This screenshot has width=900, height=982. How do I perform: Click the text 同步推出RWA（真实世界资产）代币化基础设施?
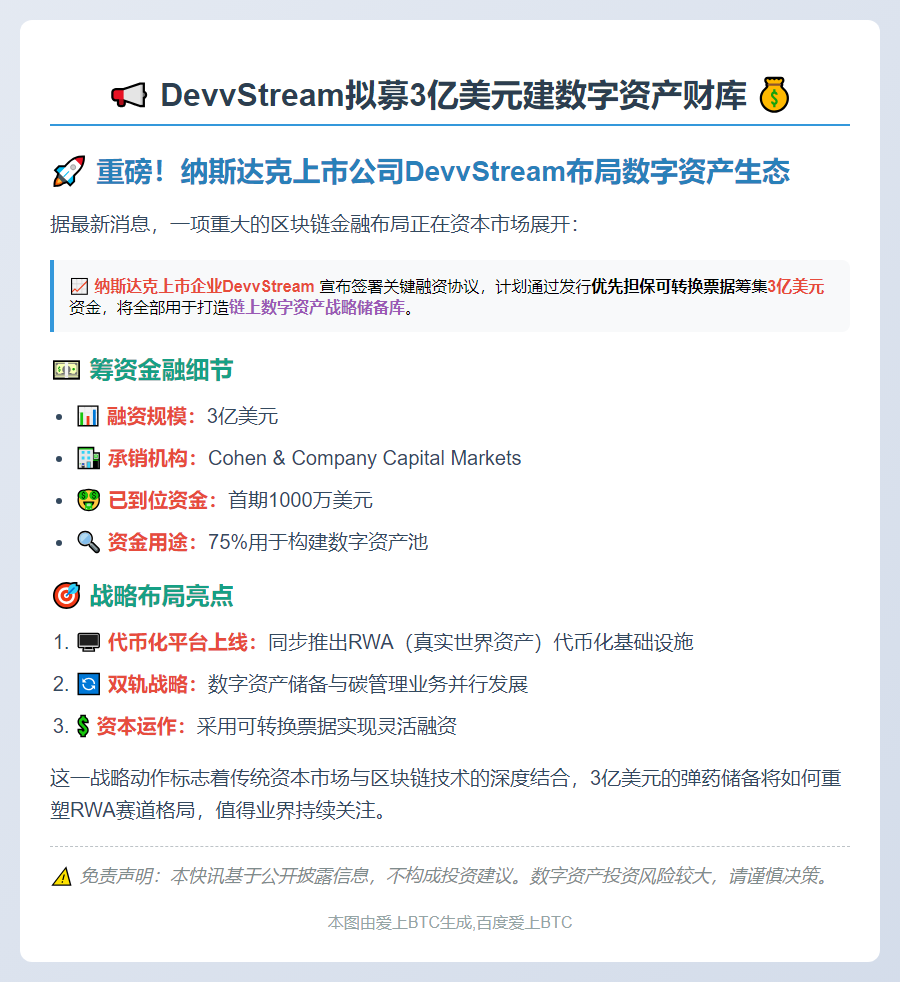point(480,642)
